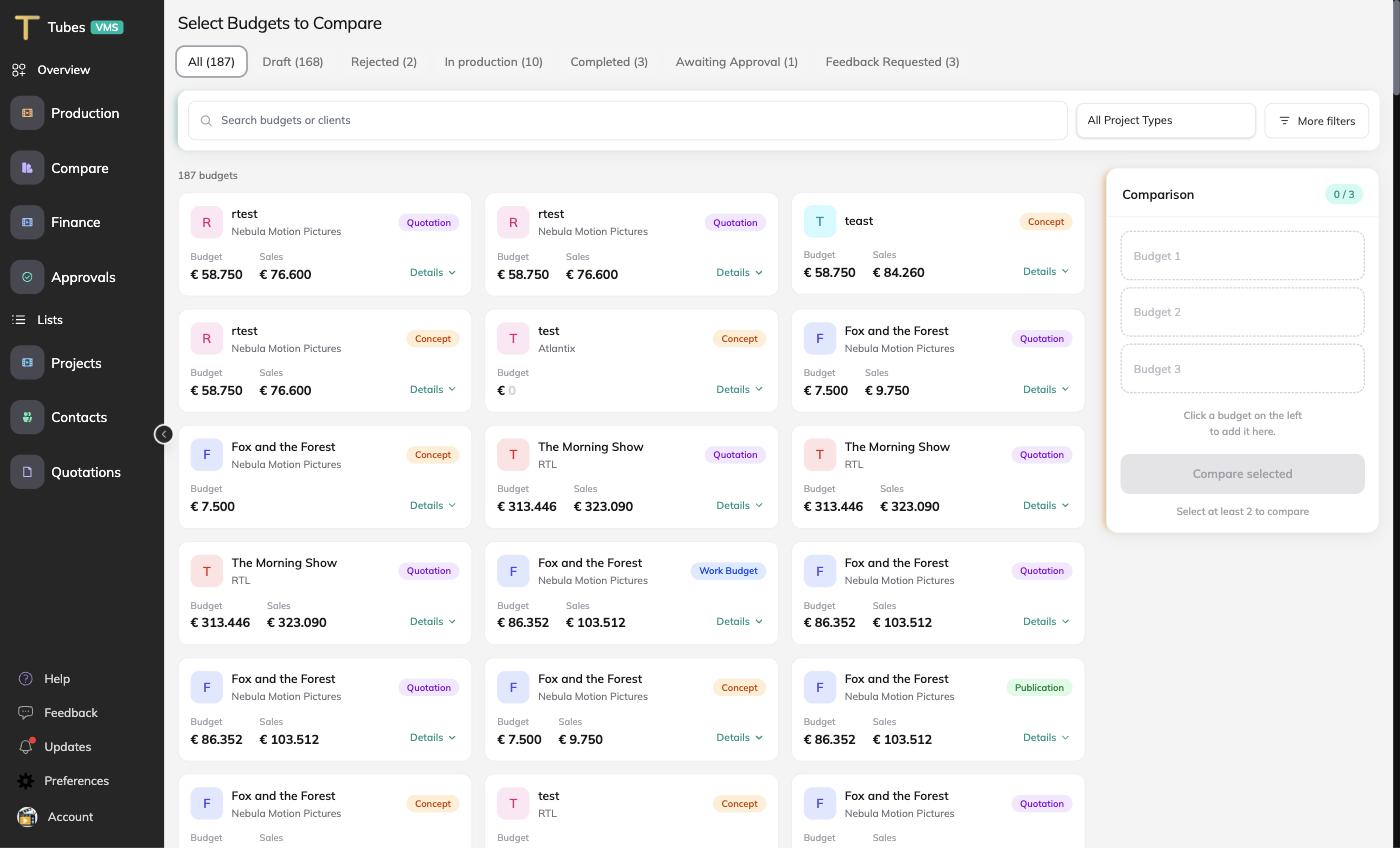Screen dimensions: 1400x848
Task: Click the Budget 3 comparison slot
Action: [1242, 369]
